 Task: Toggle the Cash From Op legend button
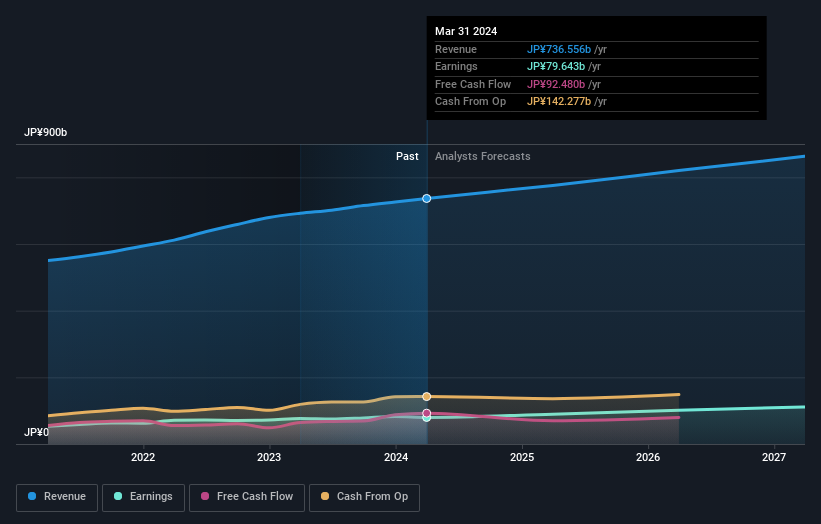coord(364,497)
